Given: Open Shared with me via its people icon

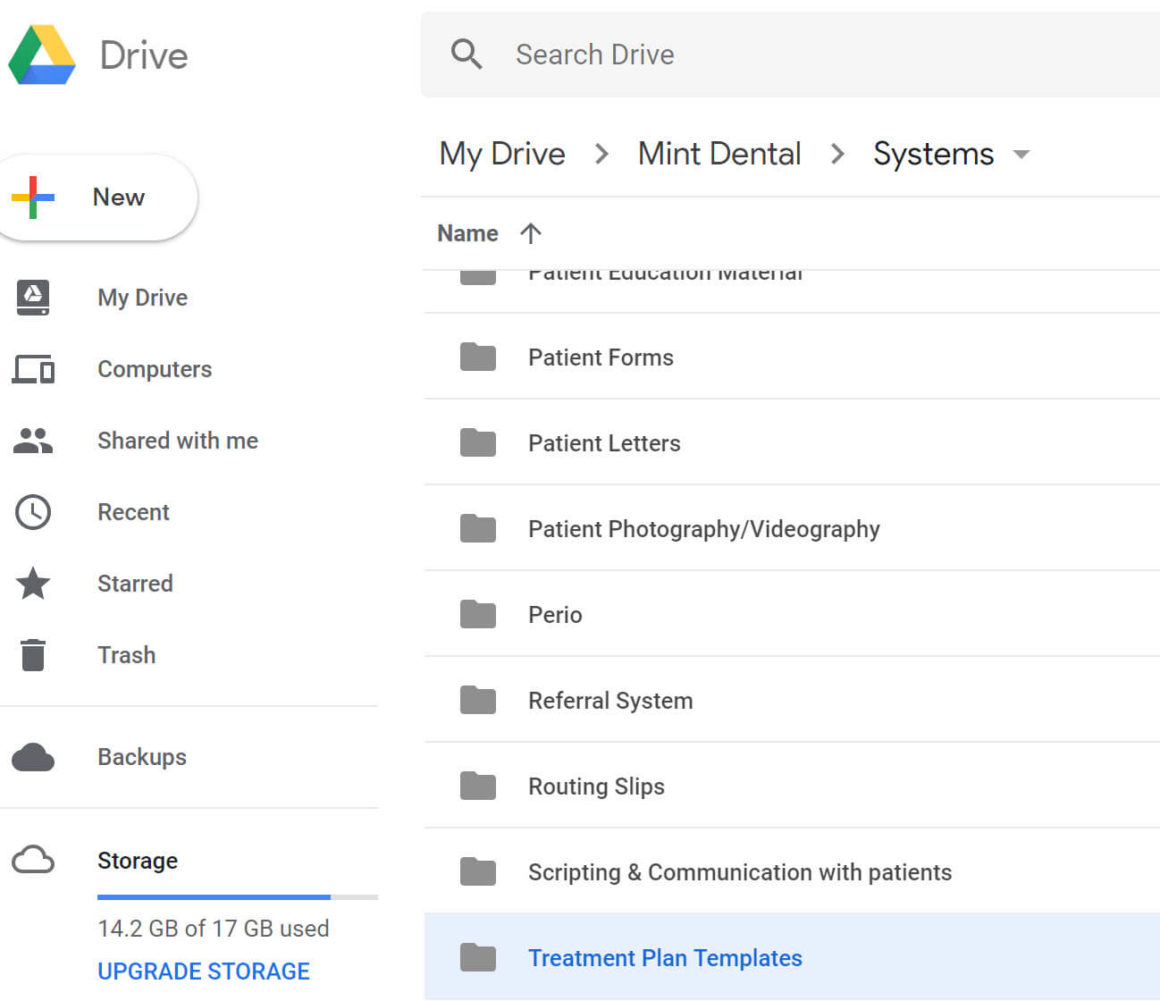Looking at the screenshot, I should (34, 440).
